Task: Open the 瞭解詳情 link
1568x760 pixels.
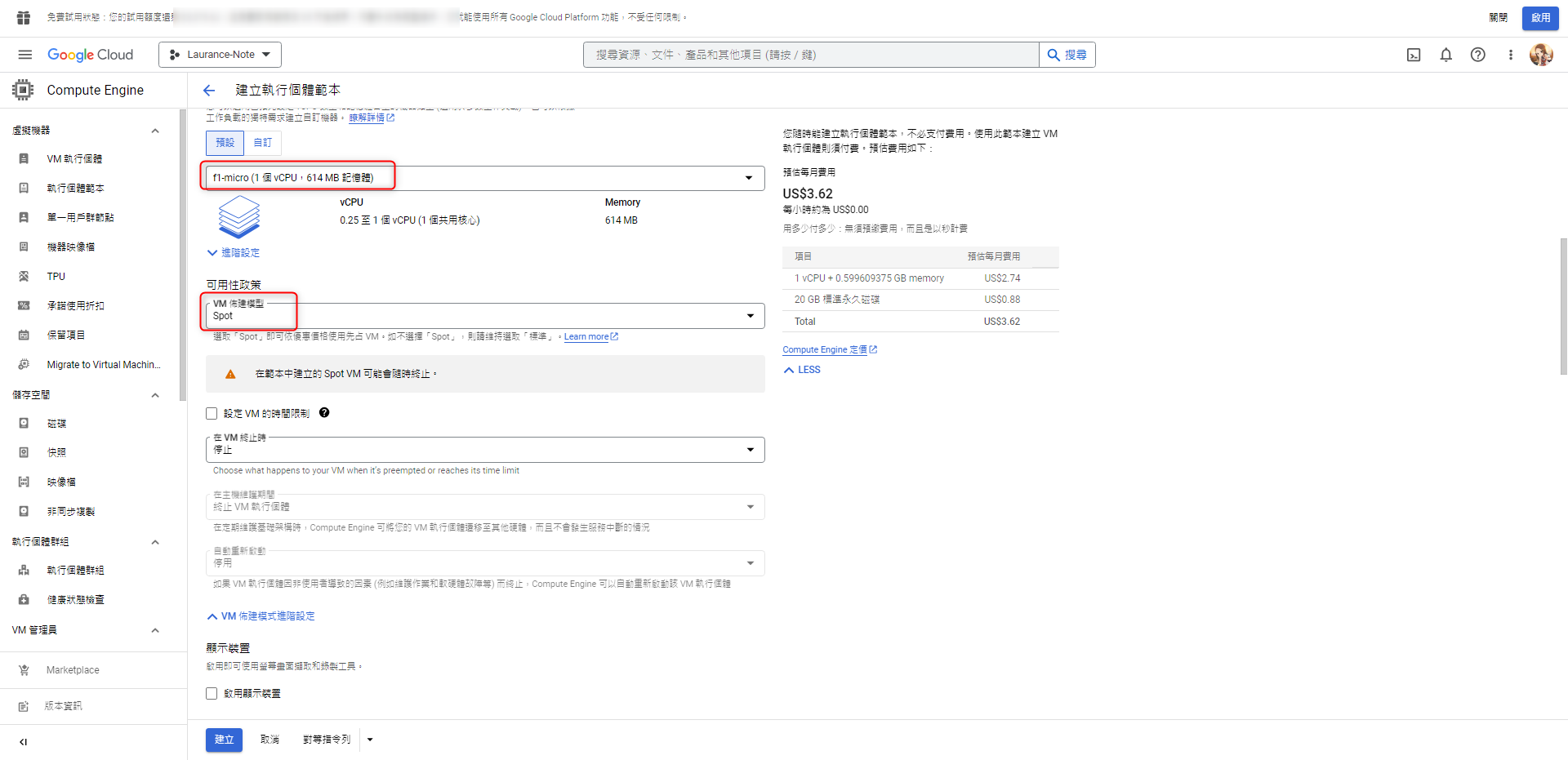Action: [372, 118]
